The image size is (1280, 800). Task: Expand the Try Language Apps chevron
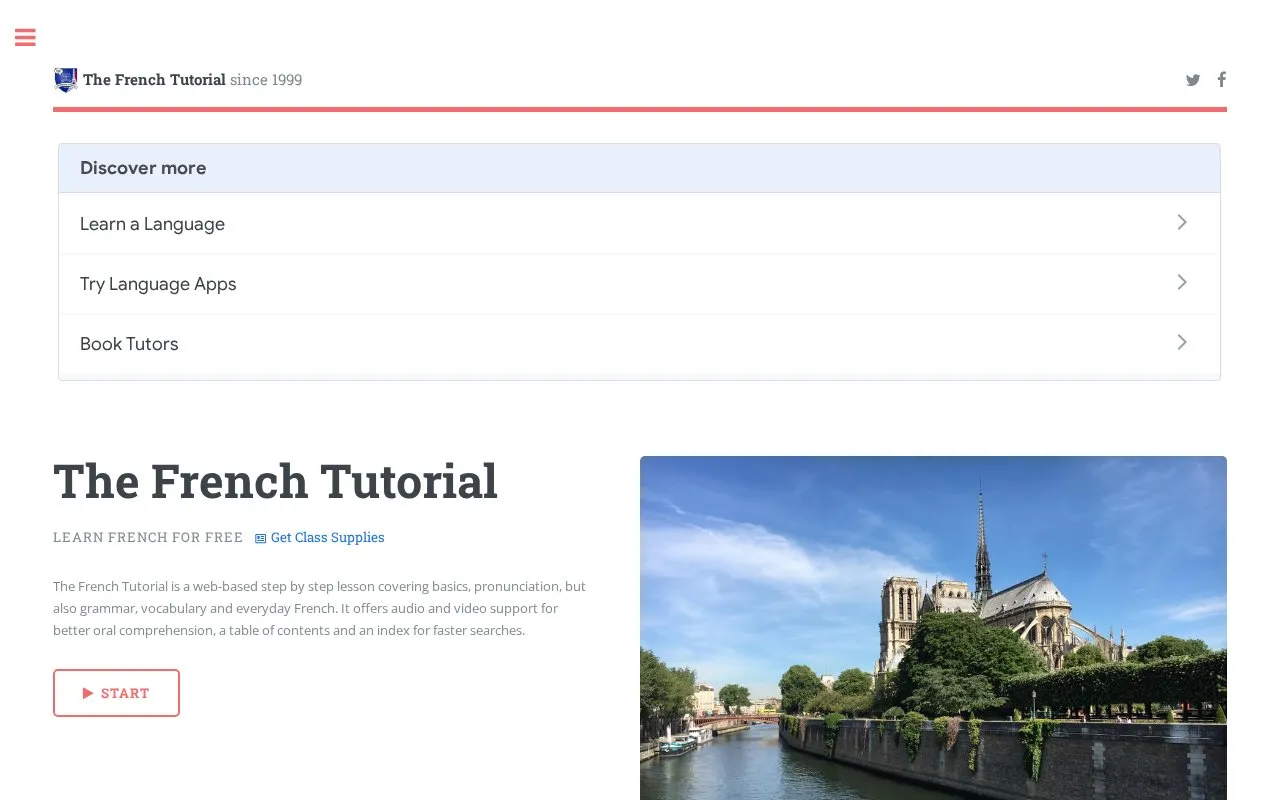click(x=1182, y=282)
